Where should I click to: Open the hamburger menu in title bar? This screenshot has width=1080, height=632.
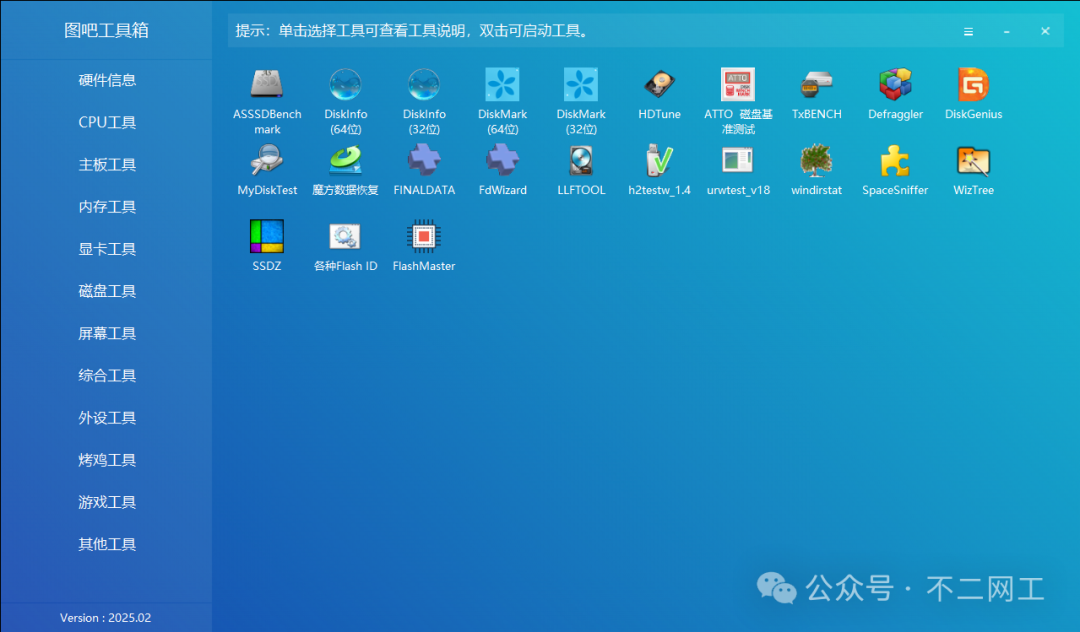968,31
